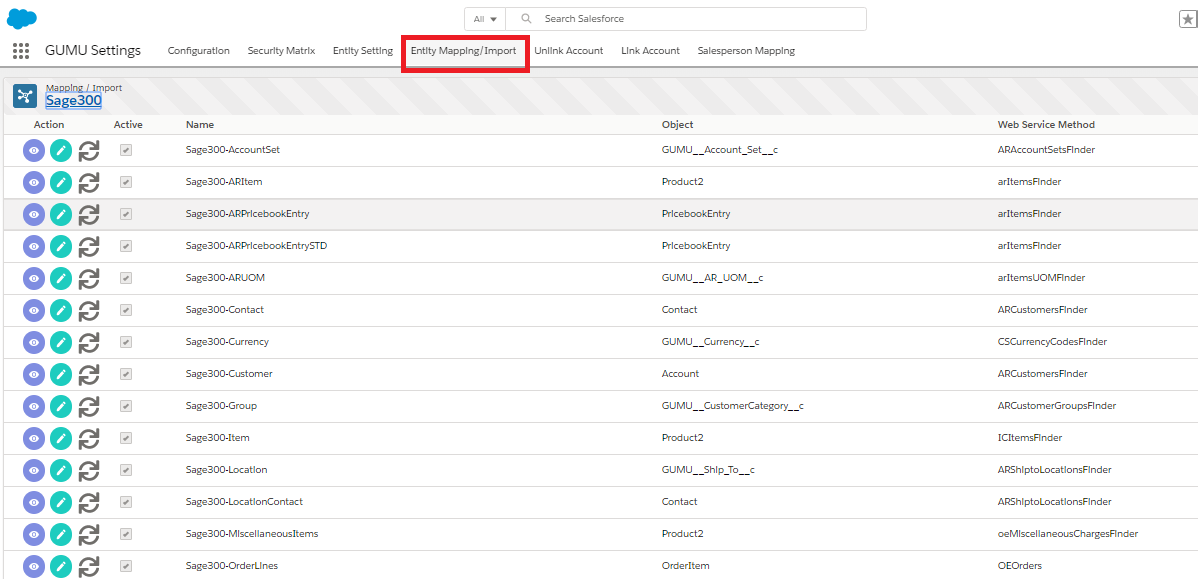Toggle Active checkbox for Sage300-AccountSet
Image resolution: width=1198 pixels, height=585 pixels.
click(x=126, y=150)
